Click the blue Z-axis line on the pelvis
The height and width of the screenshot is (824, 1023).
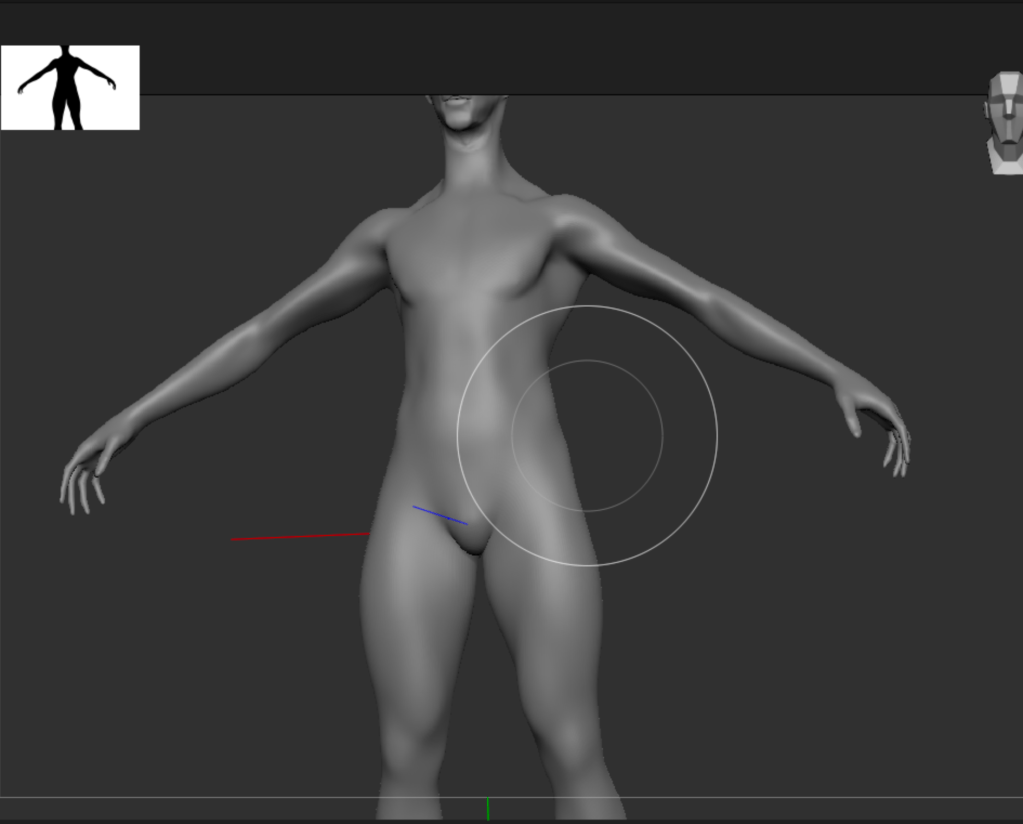coord(440,515)
